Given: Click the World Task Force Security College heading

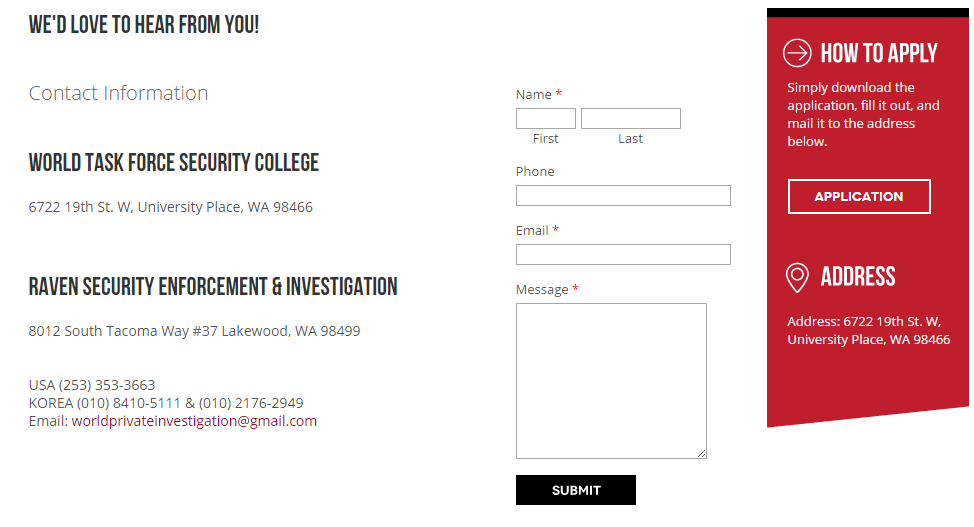Looking at the screenshot, I should pos(173,163).
